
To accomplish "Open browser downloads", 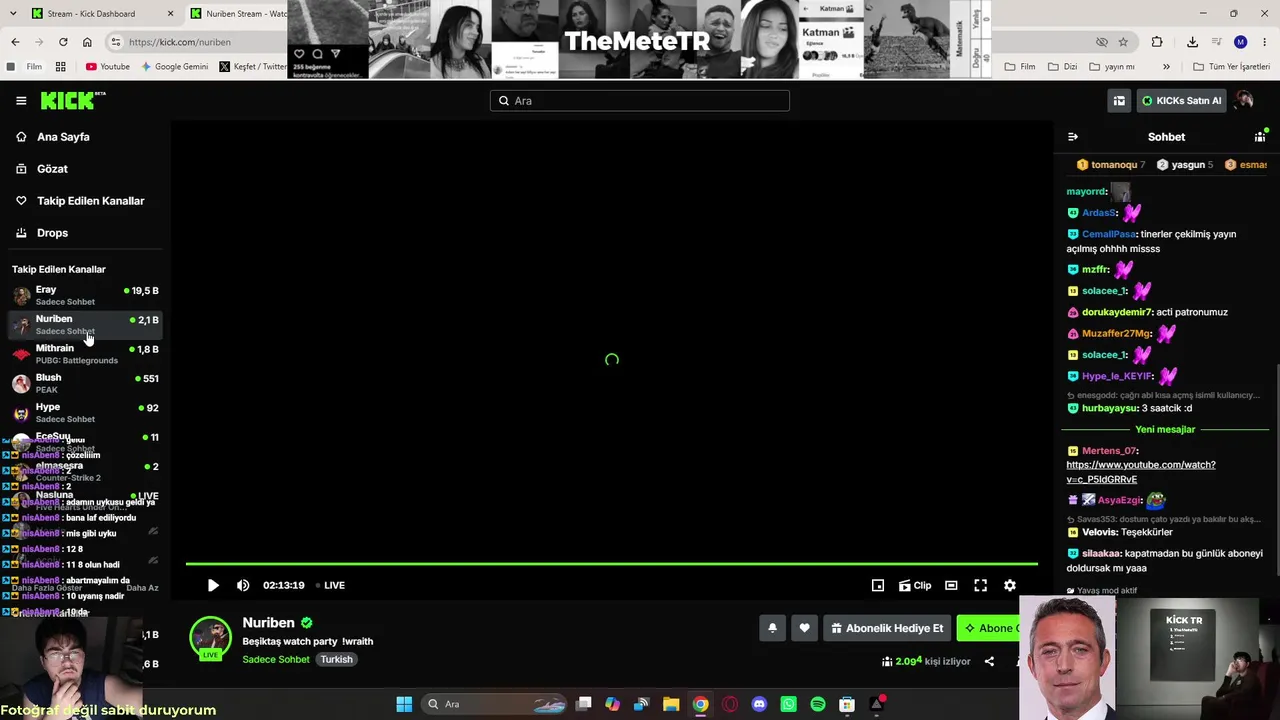I will tap(1192, 42).
